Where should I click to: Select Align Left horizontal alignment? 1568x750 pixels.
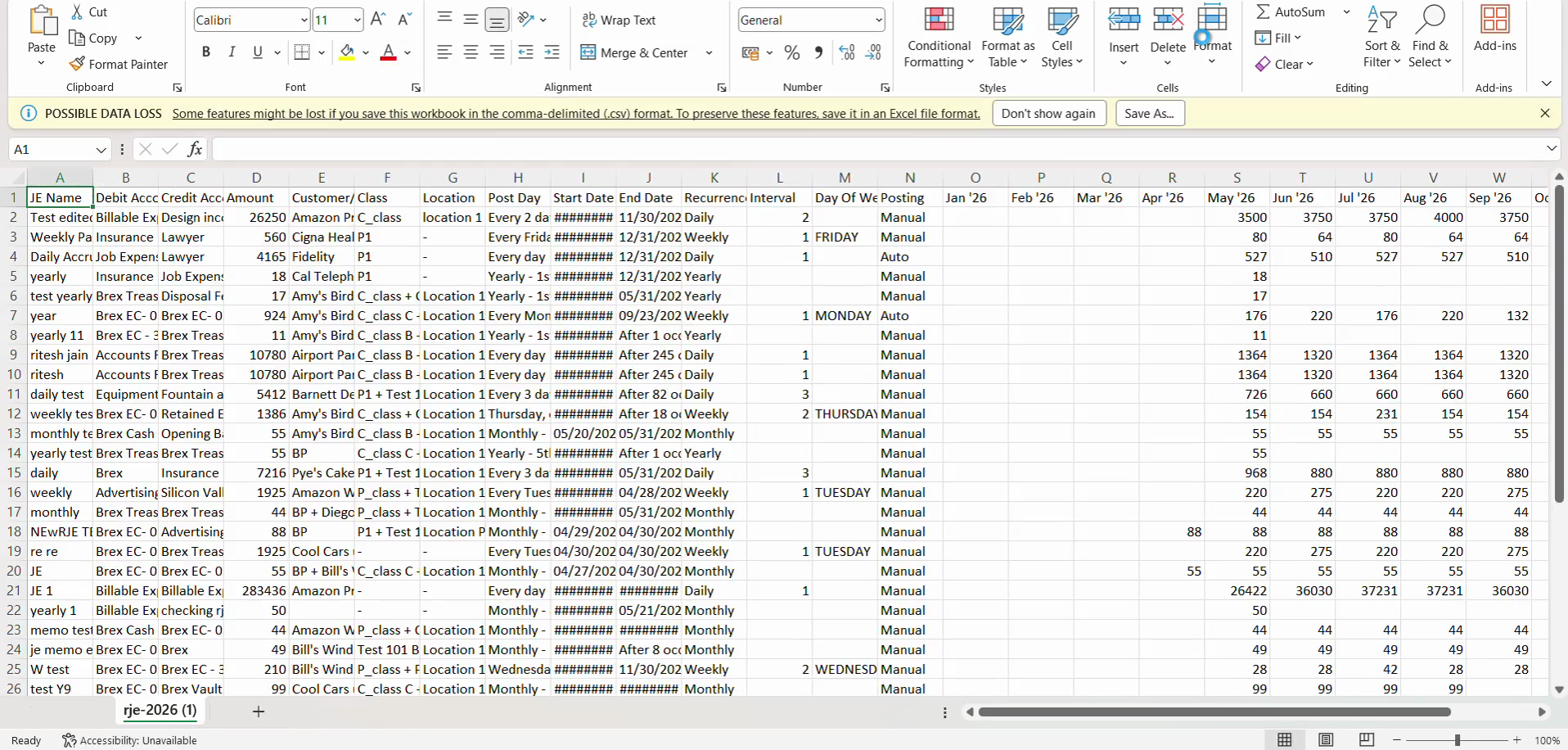[444, 52]
